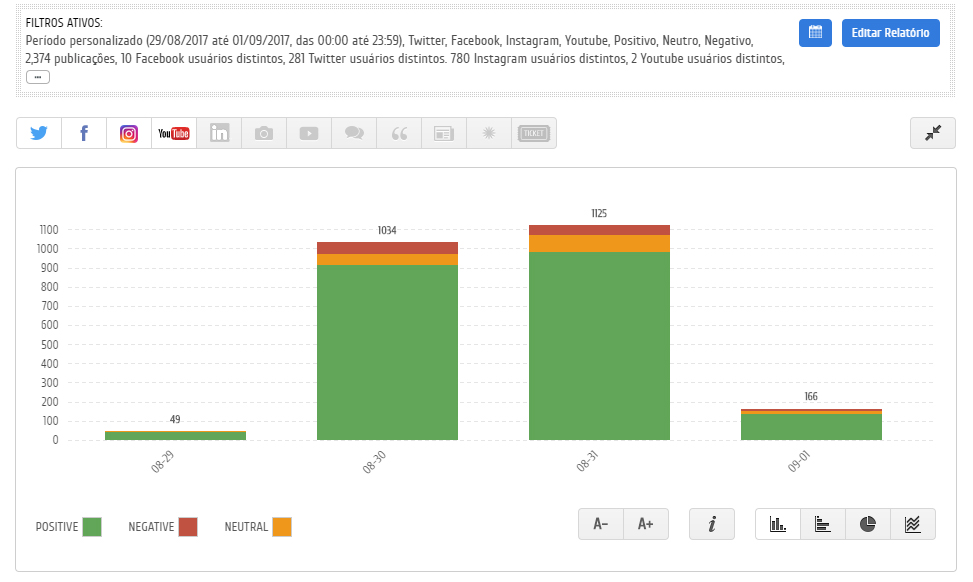Enable the LinkedIn source icon
Viewport: 973px width, 582px height.
[219, 133]
